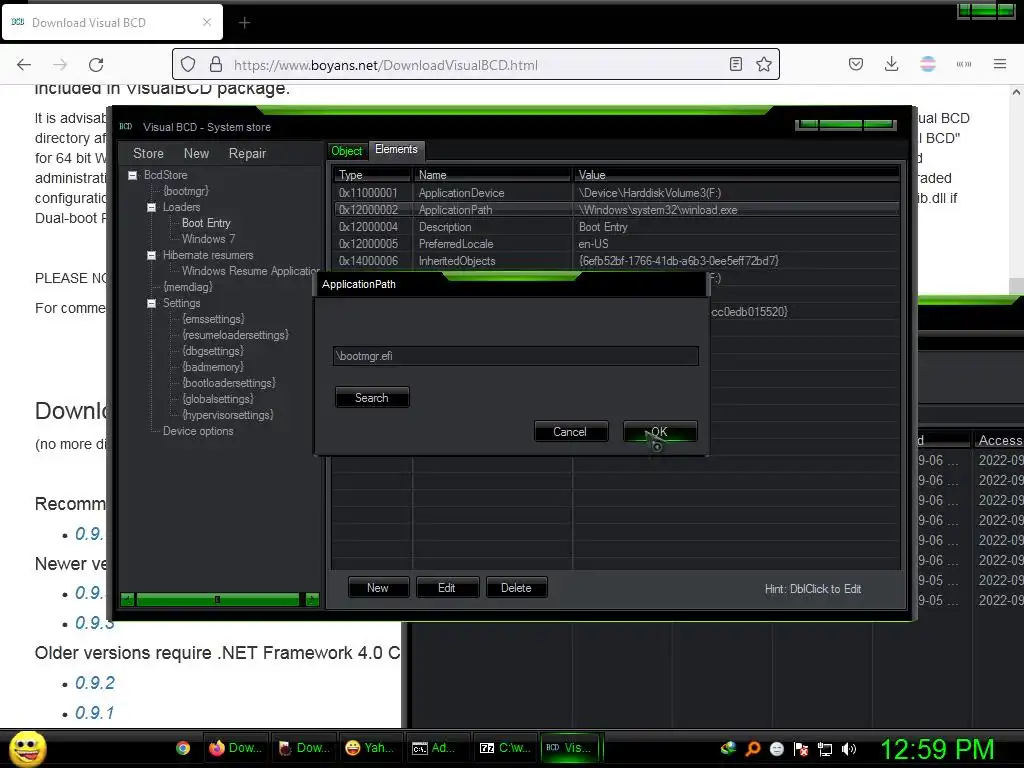This screenshot has height=768, width=1024.
Task: Click the New element button
Action: [x=378, y=588]
